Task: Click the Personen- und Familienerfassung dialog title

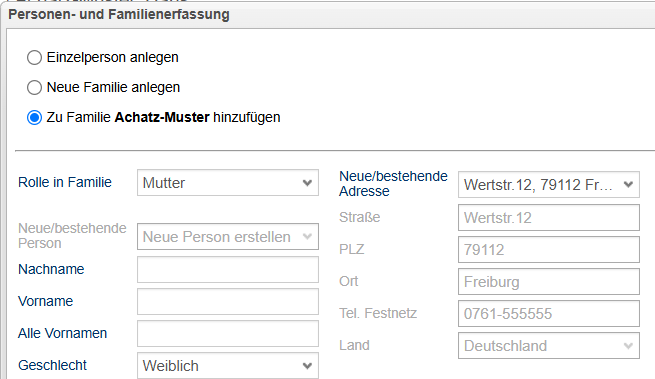Action: tap(119, 14)
